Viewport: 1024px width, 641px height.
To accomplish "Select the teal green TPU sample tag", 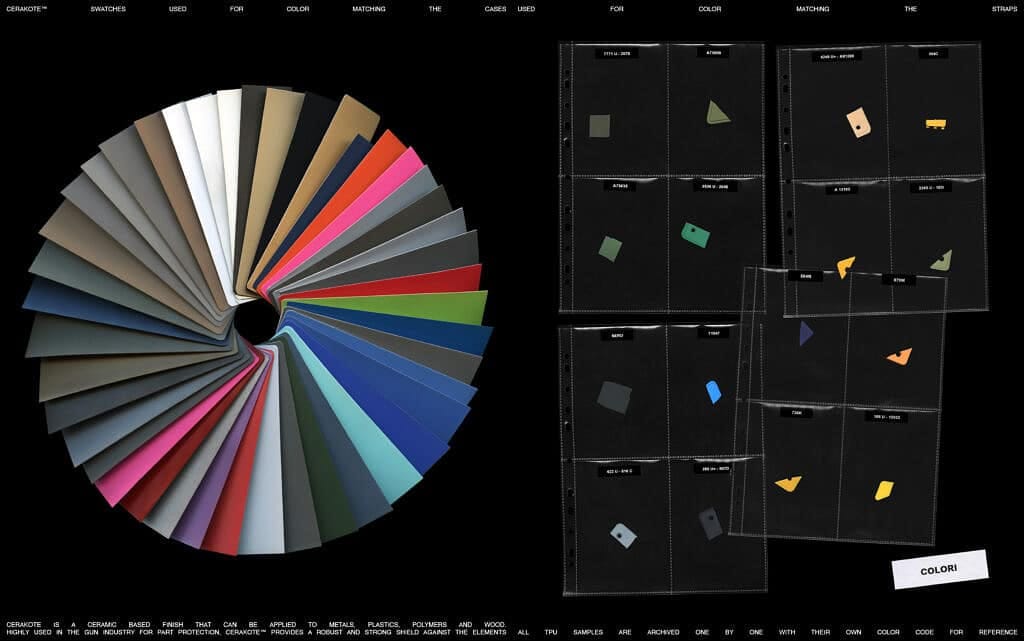I will coord(694,235).
